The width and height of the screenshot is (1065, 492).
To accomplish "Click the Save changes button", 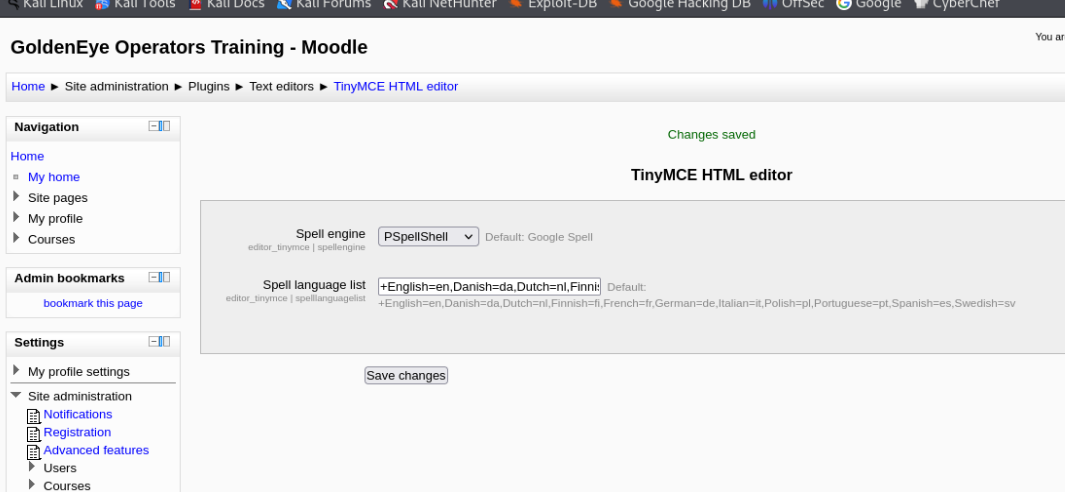I will click(406, 376).
